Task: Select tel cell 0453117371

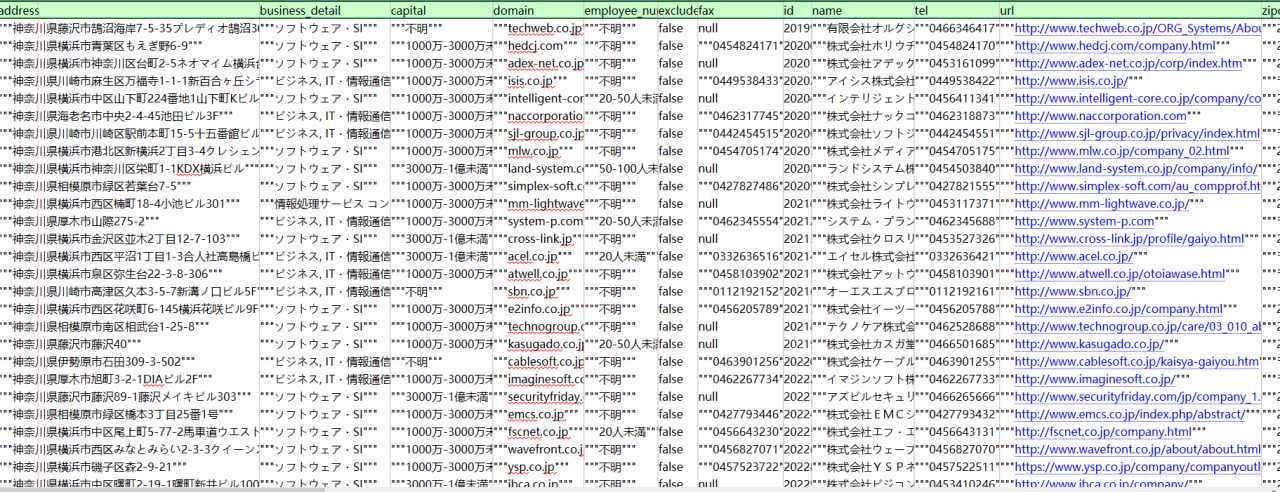Action: click(x=955, y=204)
